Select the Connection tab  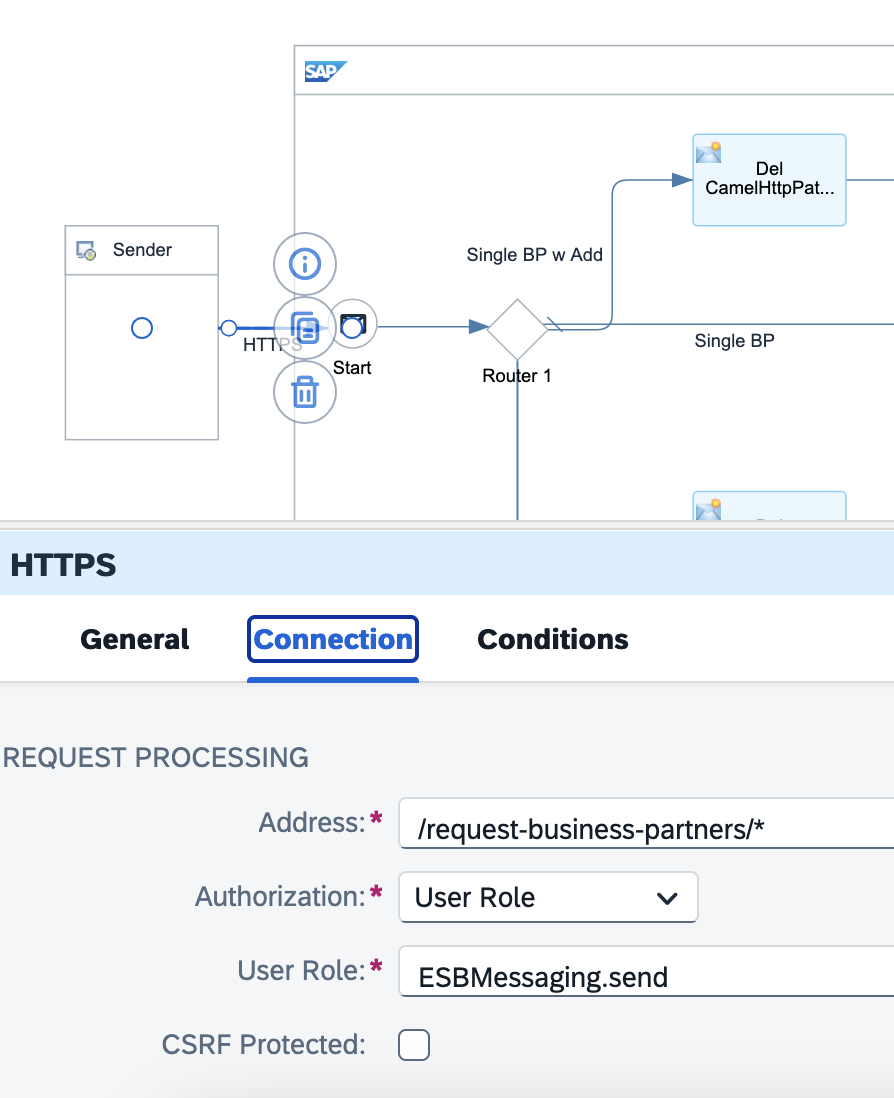(333, 639)
